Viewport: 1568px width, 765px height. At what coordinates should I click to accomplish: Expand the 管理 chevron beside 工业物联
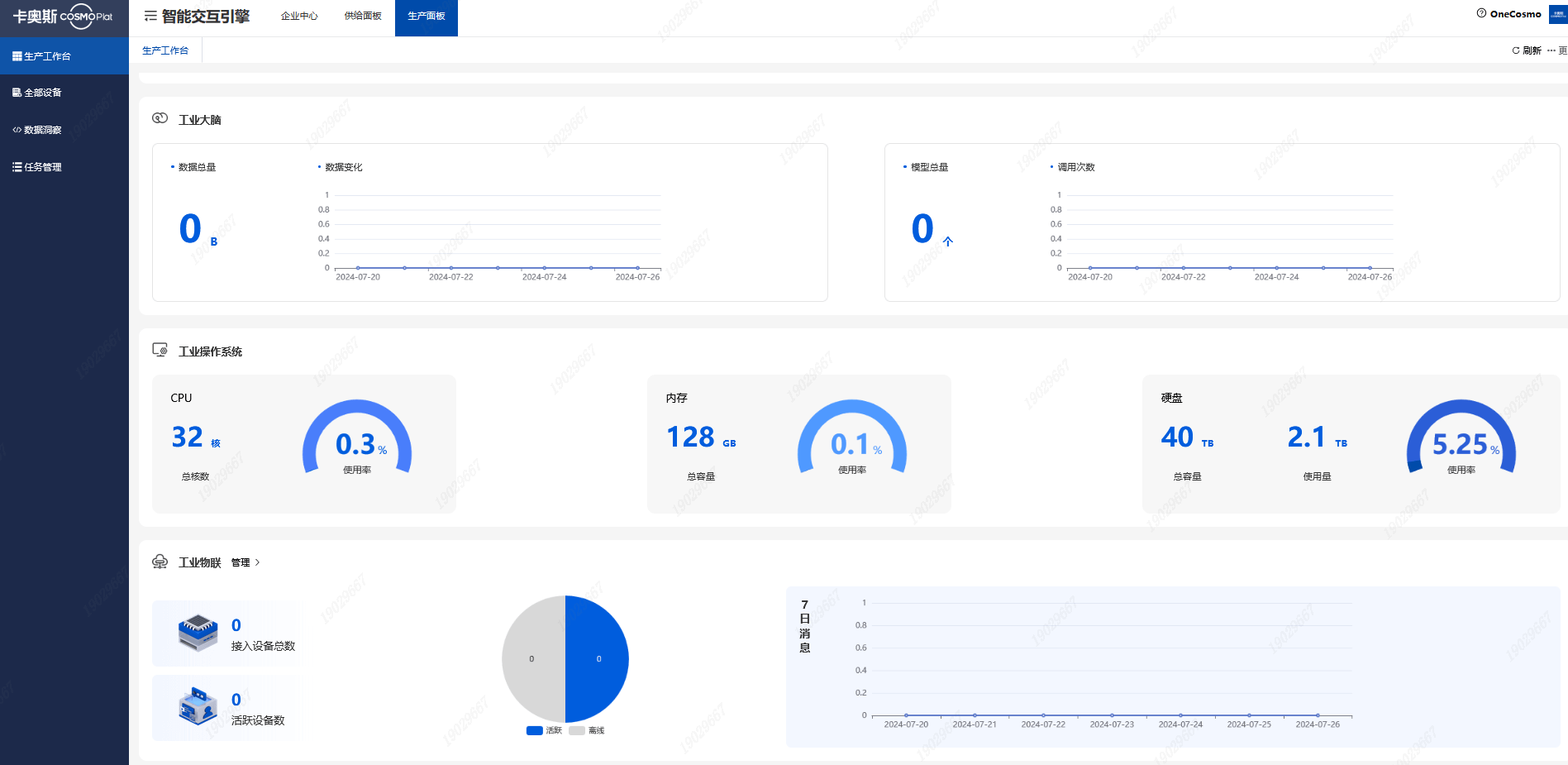257,562
